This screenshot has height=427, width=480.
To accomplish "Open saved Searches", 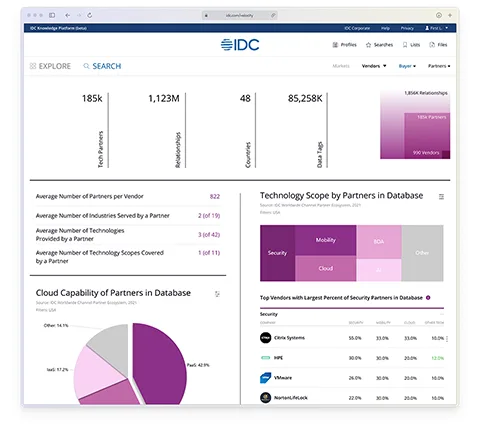I will [379, 45].
